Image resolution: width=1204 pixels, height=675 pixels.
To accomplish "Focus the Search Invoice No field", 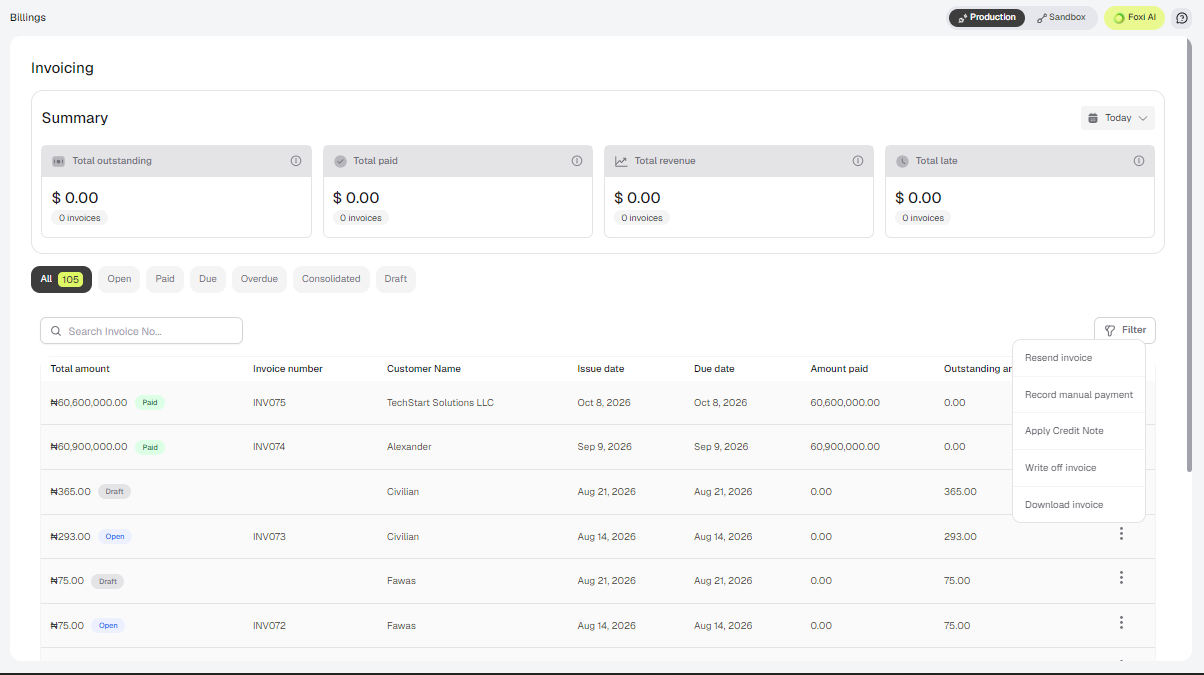I will (141, 331).
